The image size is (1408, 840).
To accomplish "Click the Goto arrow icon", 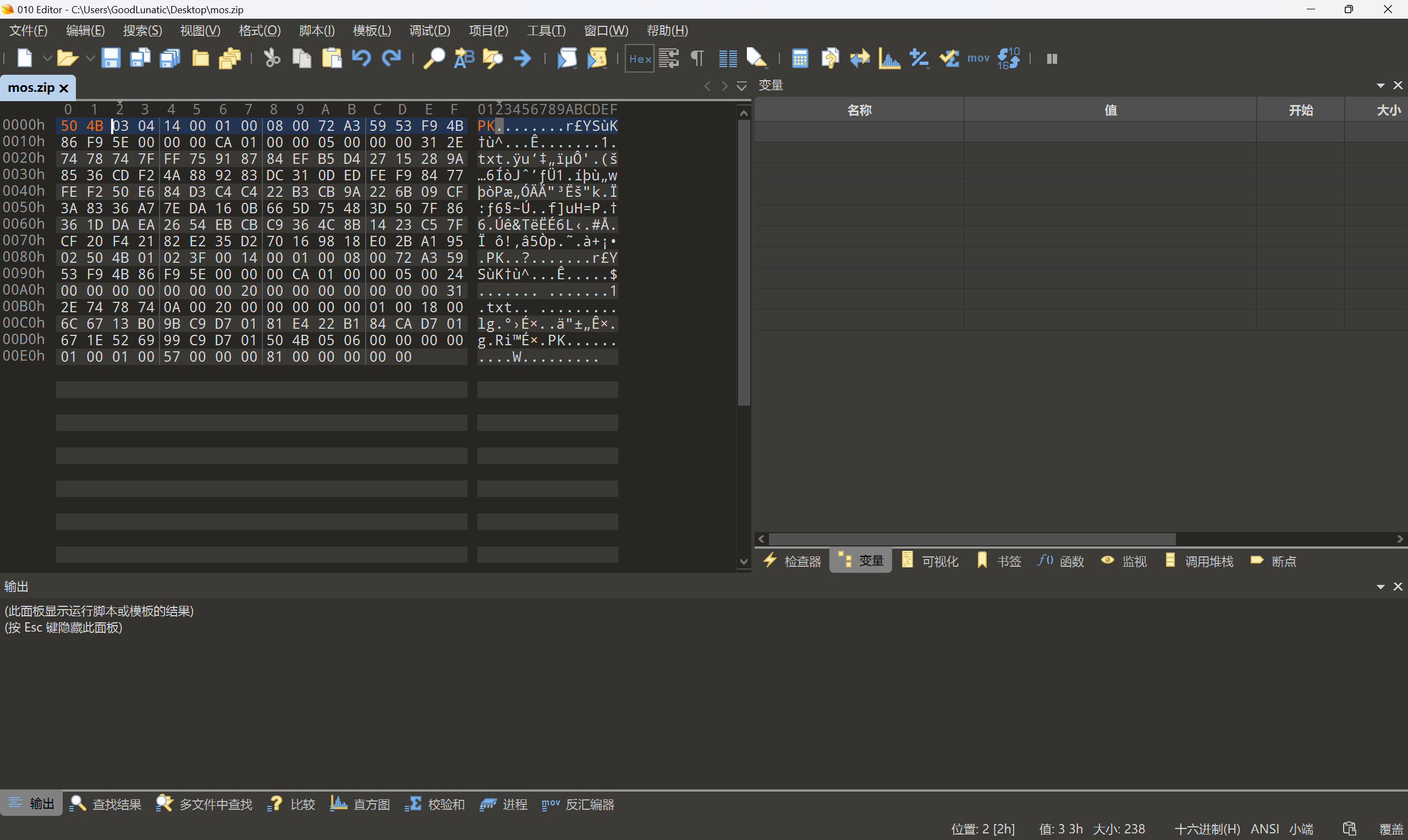I will coord(522,58).
